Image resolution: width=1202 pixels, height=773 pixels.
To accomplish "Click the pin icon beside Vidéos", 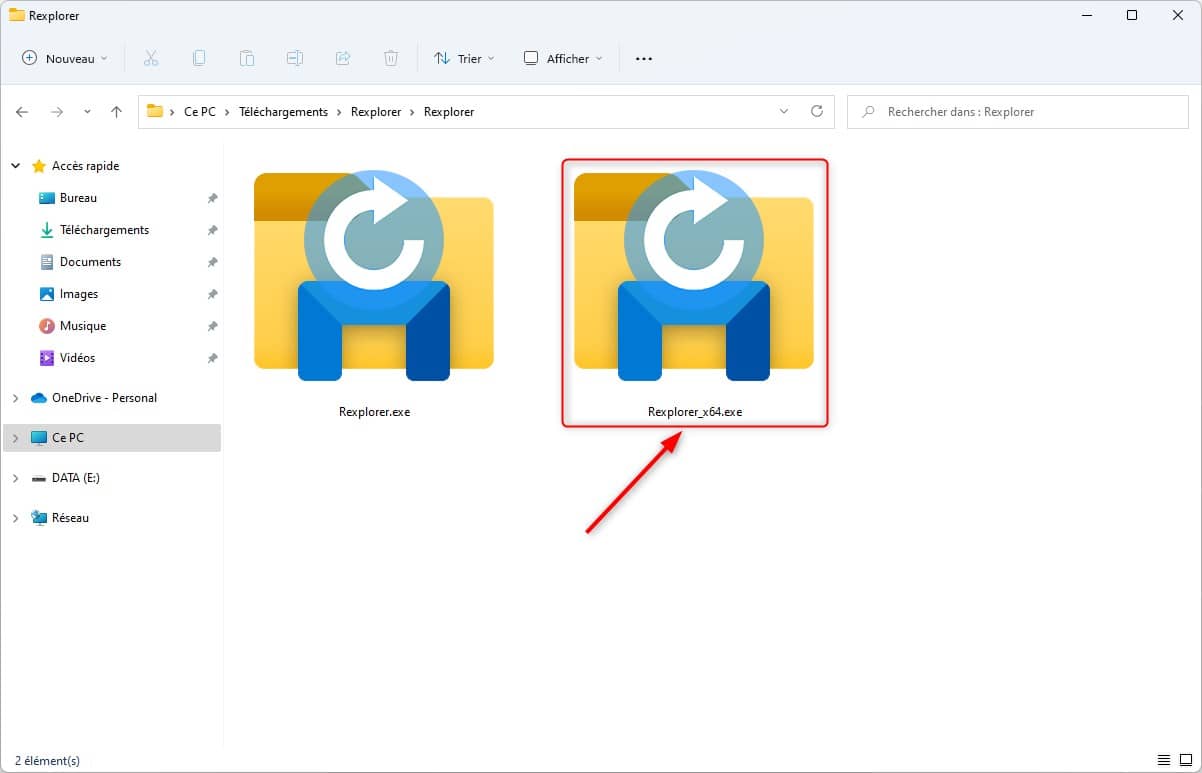I will pos(212,359).
